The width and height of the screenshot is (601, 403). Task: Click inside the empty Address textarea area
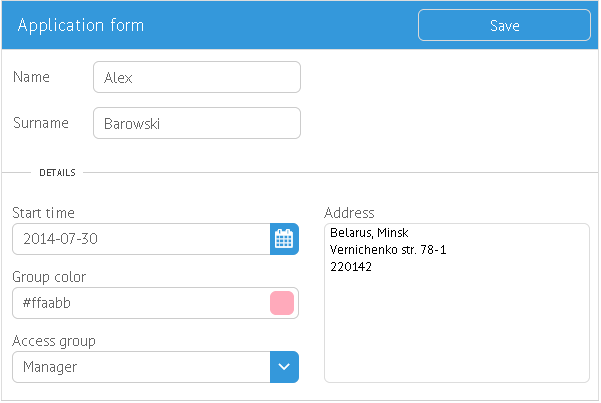pyautogui.click(x=456, y=330)
